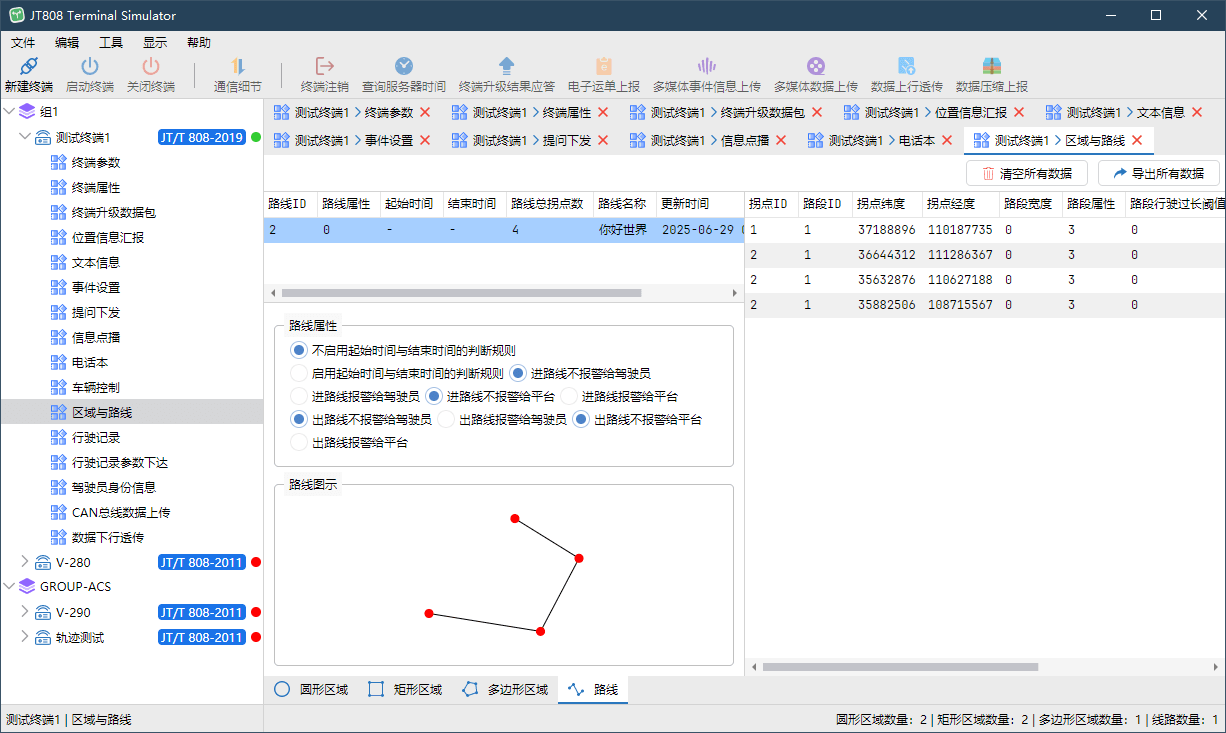
Task: Select 启用起始时间与结束时间的判断规则 radio option
Action: click(298, 374)
